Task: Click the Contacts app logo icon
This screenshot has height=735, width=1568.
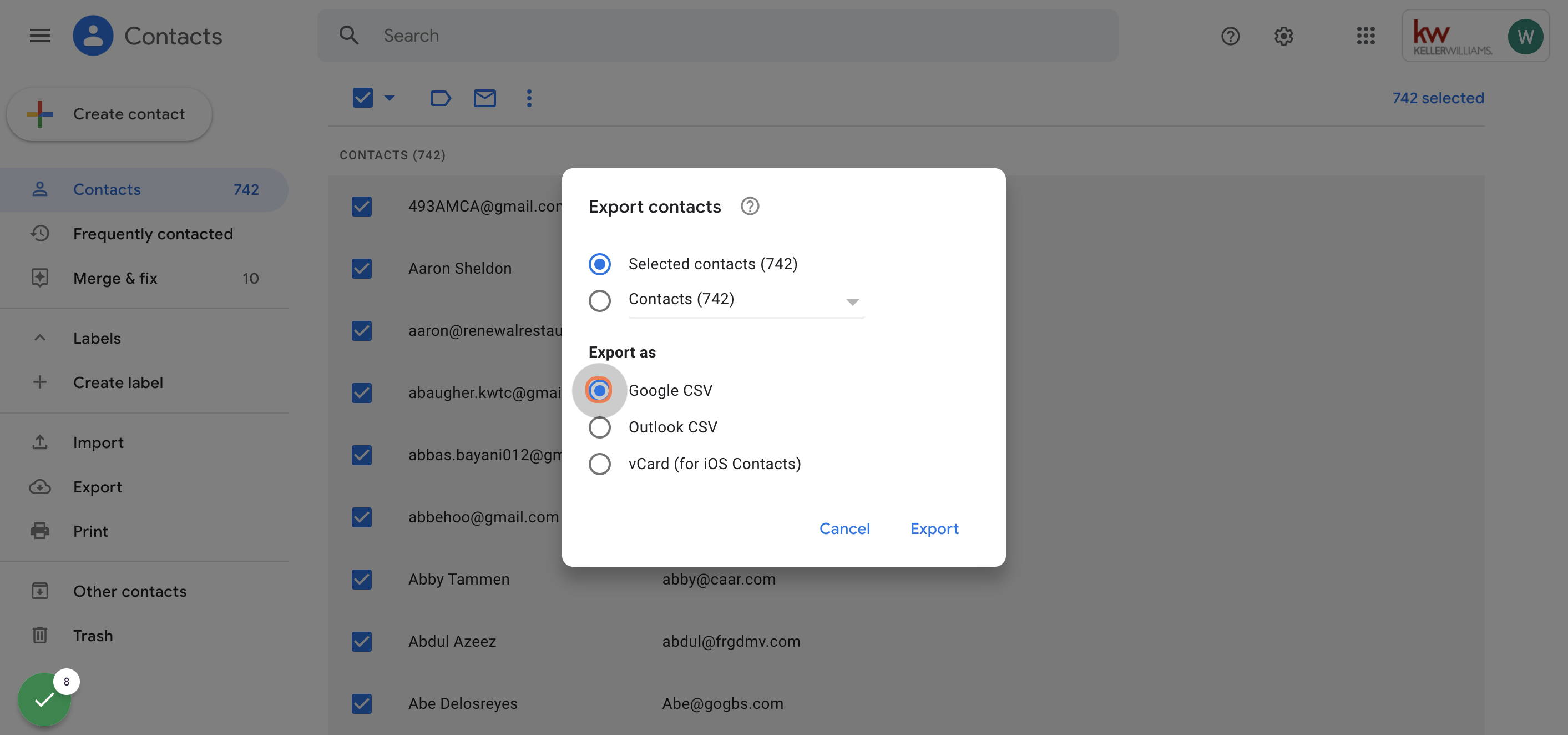Action: click(93, 36)
